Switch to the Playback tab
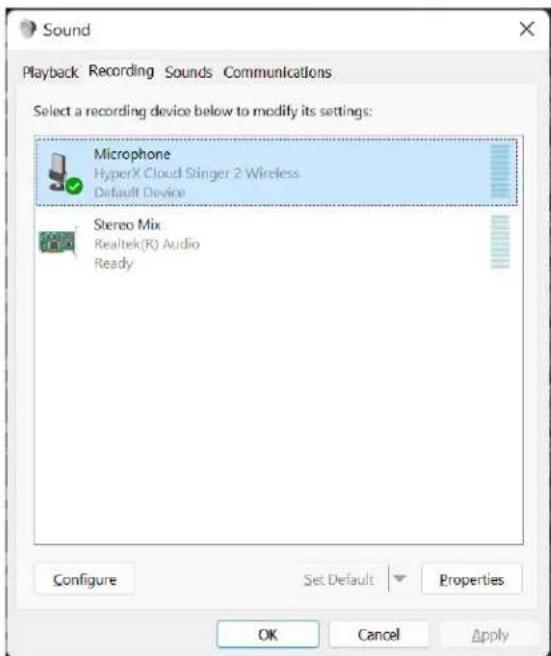This screenshot has width=551, height=656. point(50,72)
